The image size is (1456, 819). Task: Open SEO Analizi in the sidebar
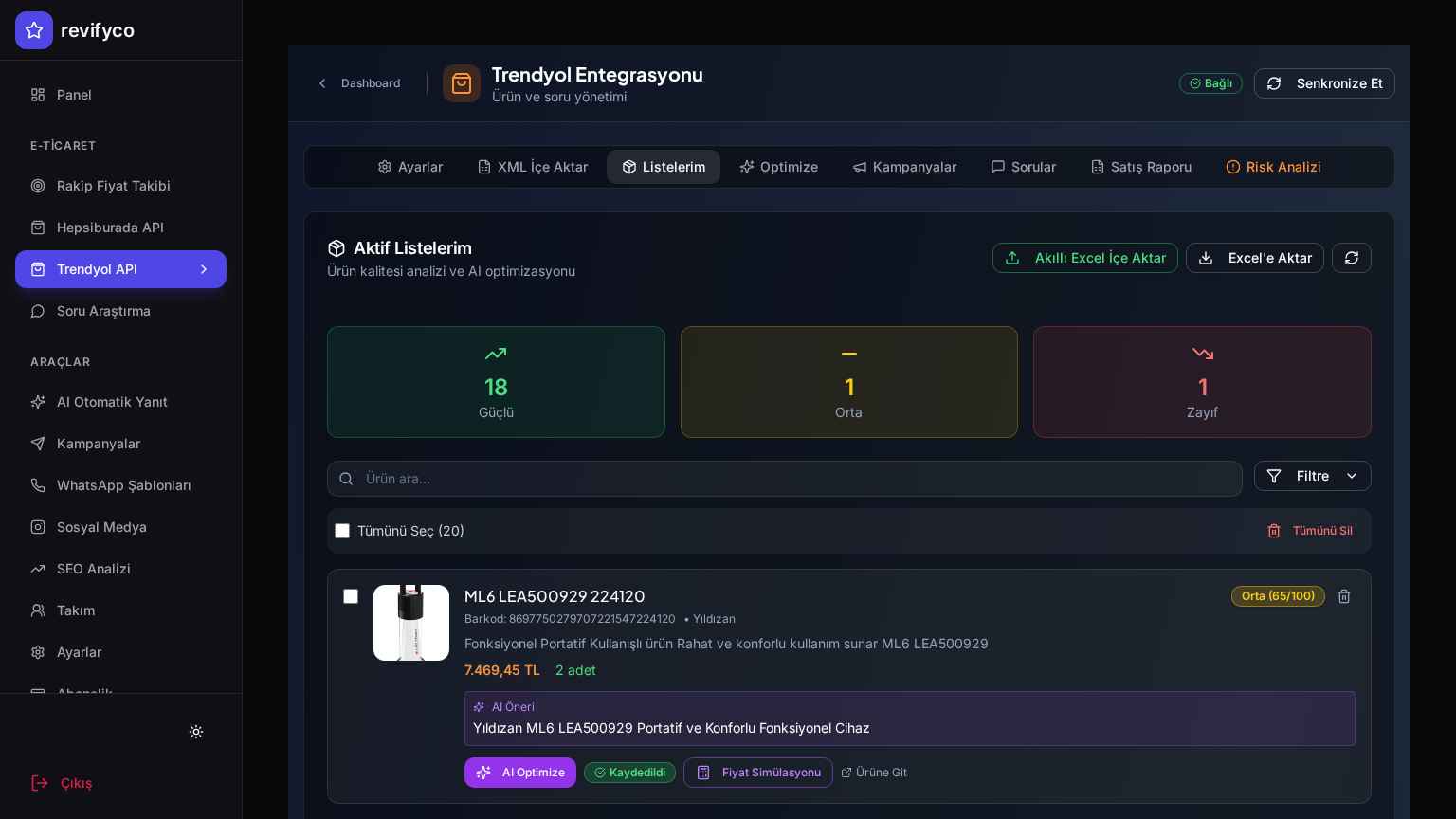(120, 569)
